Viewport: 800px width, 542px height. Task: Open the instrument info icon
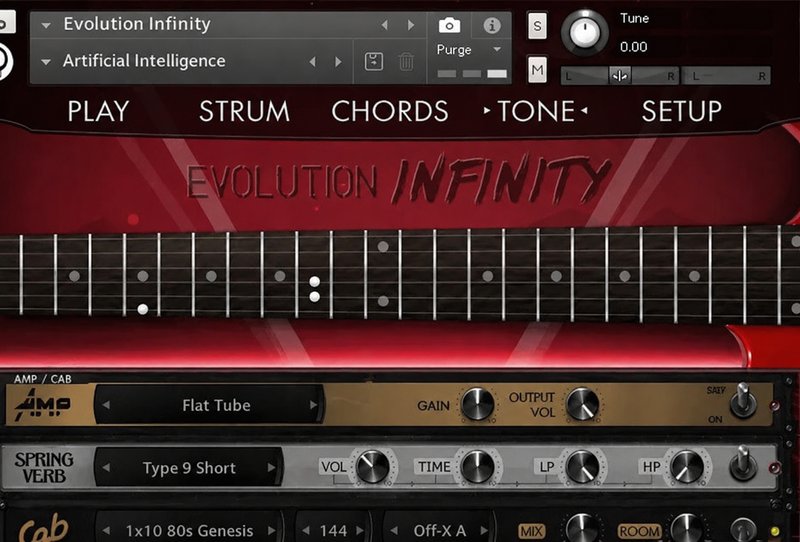coord(492,25)
